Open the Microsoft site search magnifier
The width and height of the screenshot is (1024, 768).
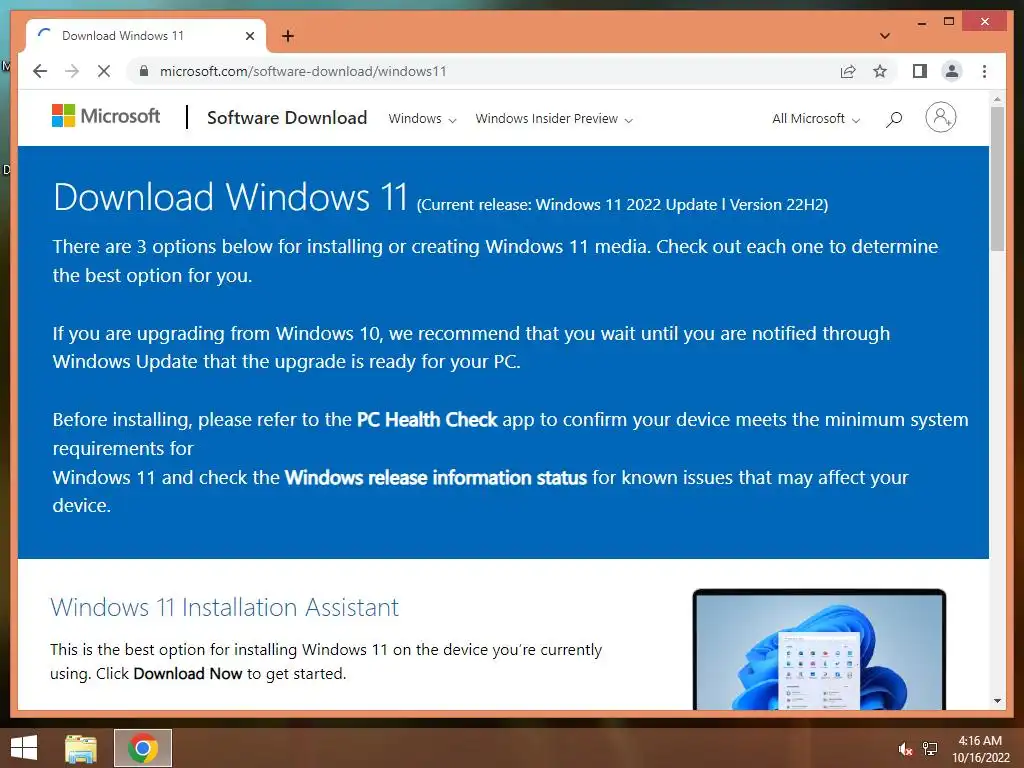pyautogui.click(x=894, y=119)
